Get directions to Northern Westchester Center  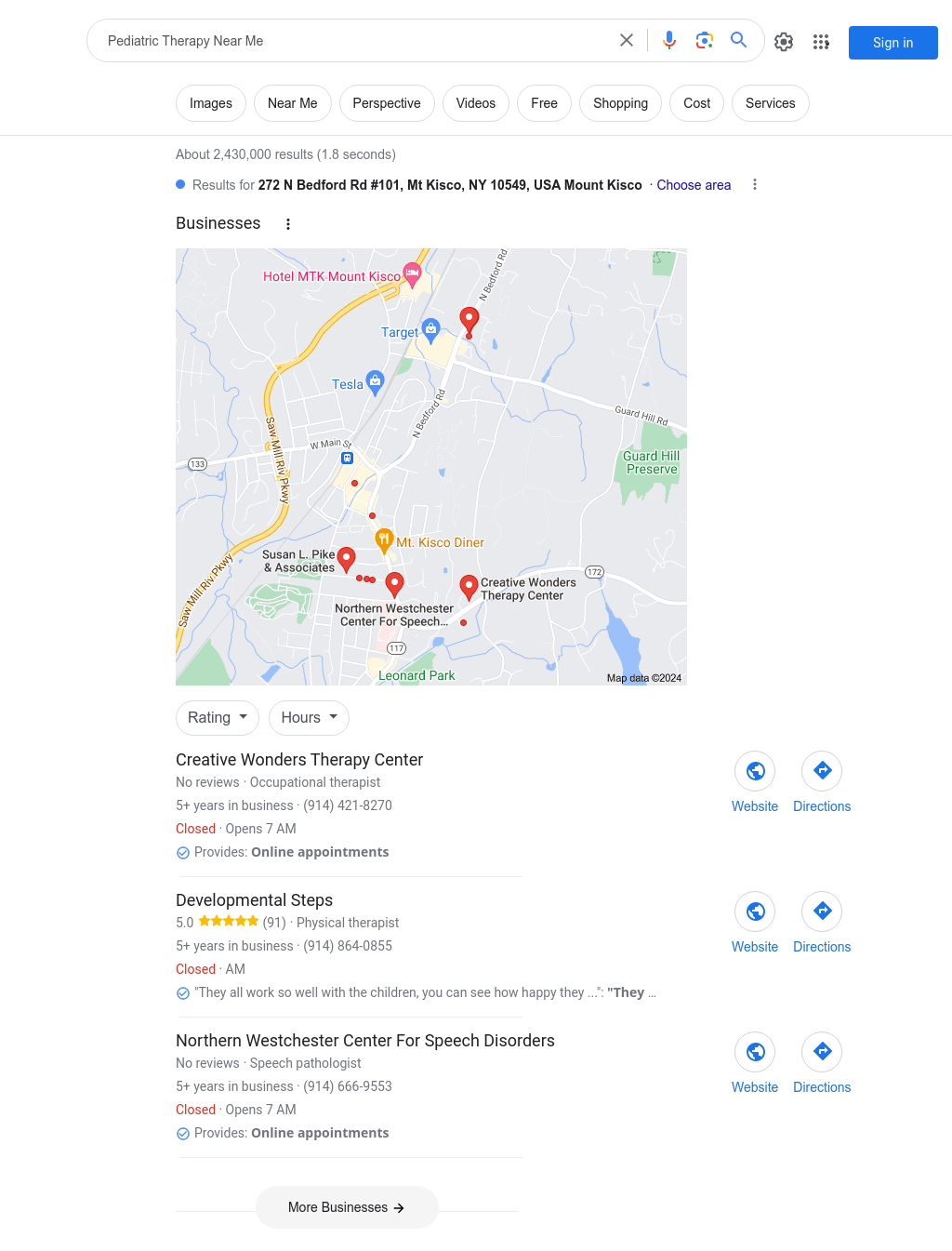click(x=822, y=1063)
